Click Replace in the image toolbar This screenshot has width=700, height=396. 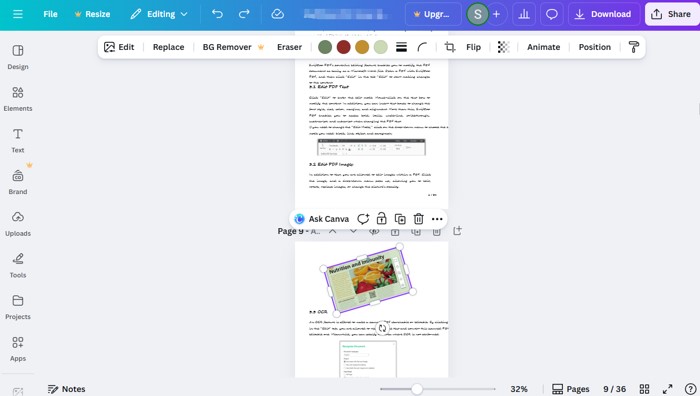point(168,47)
